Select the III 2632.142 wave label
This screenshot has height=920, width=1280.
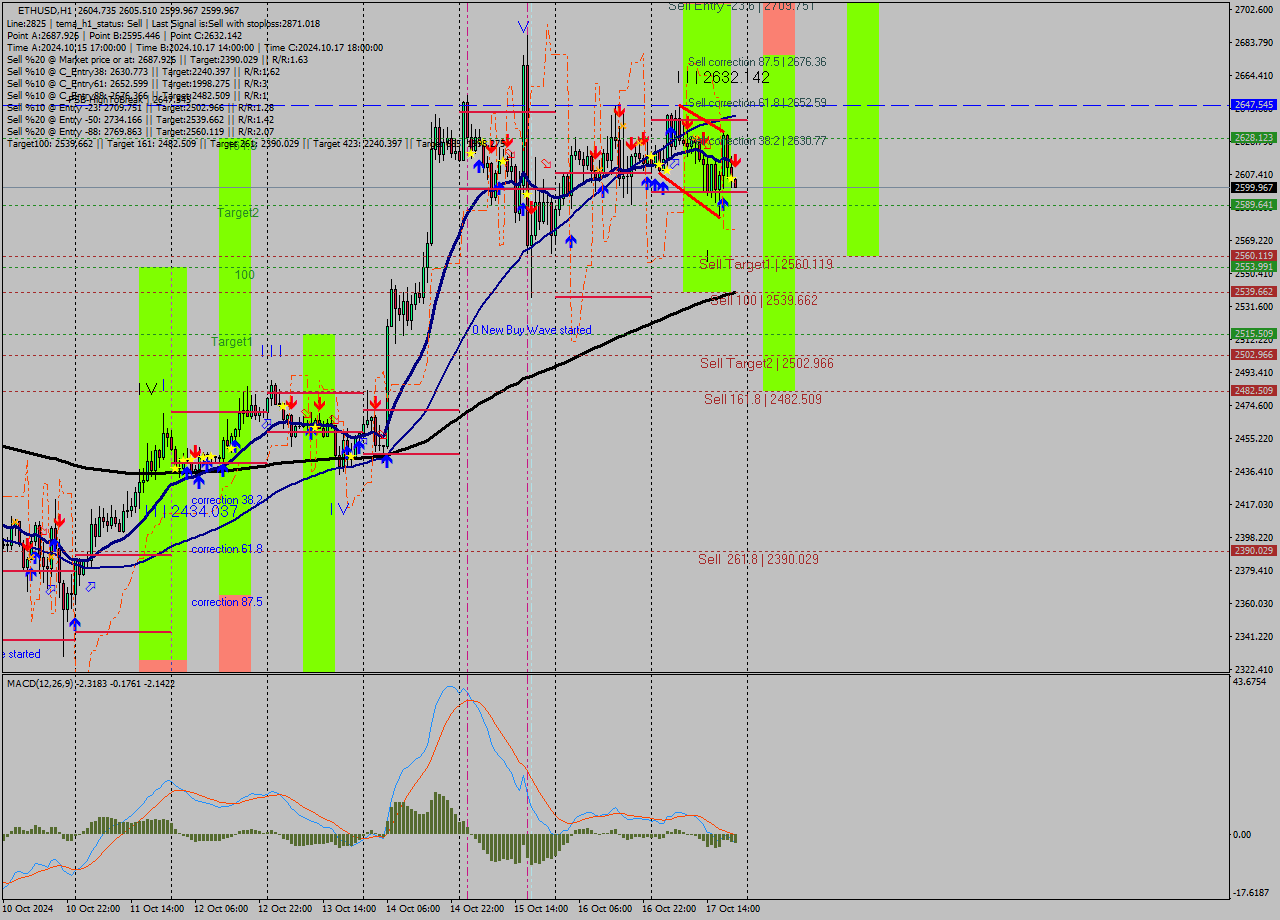(723, 77)
